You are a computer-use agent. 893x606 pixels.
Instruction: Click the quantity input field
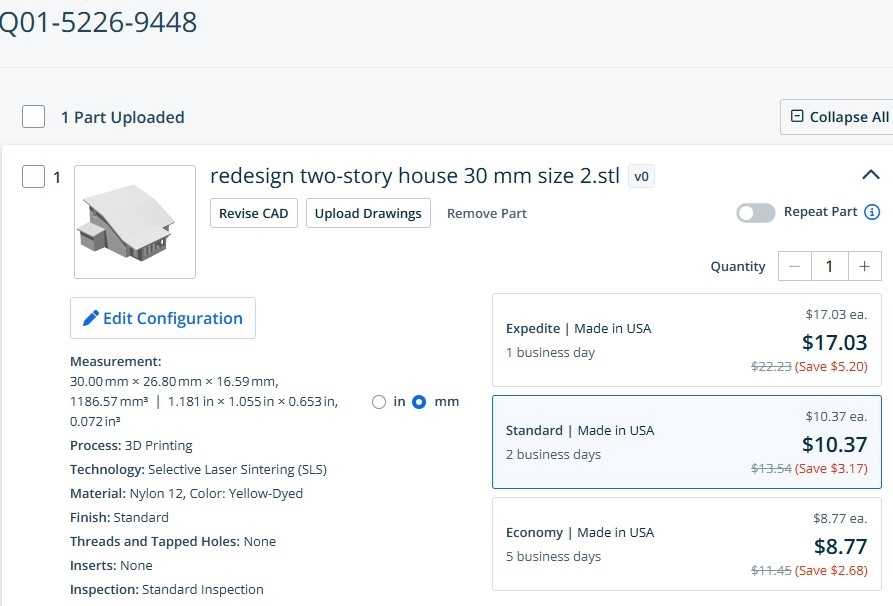tap(830, 266)
